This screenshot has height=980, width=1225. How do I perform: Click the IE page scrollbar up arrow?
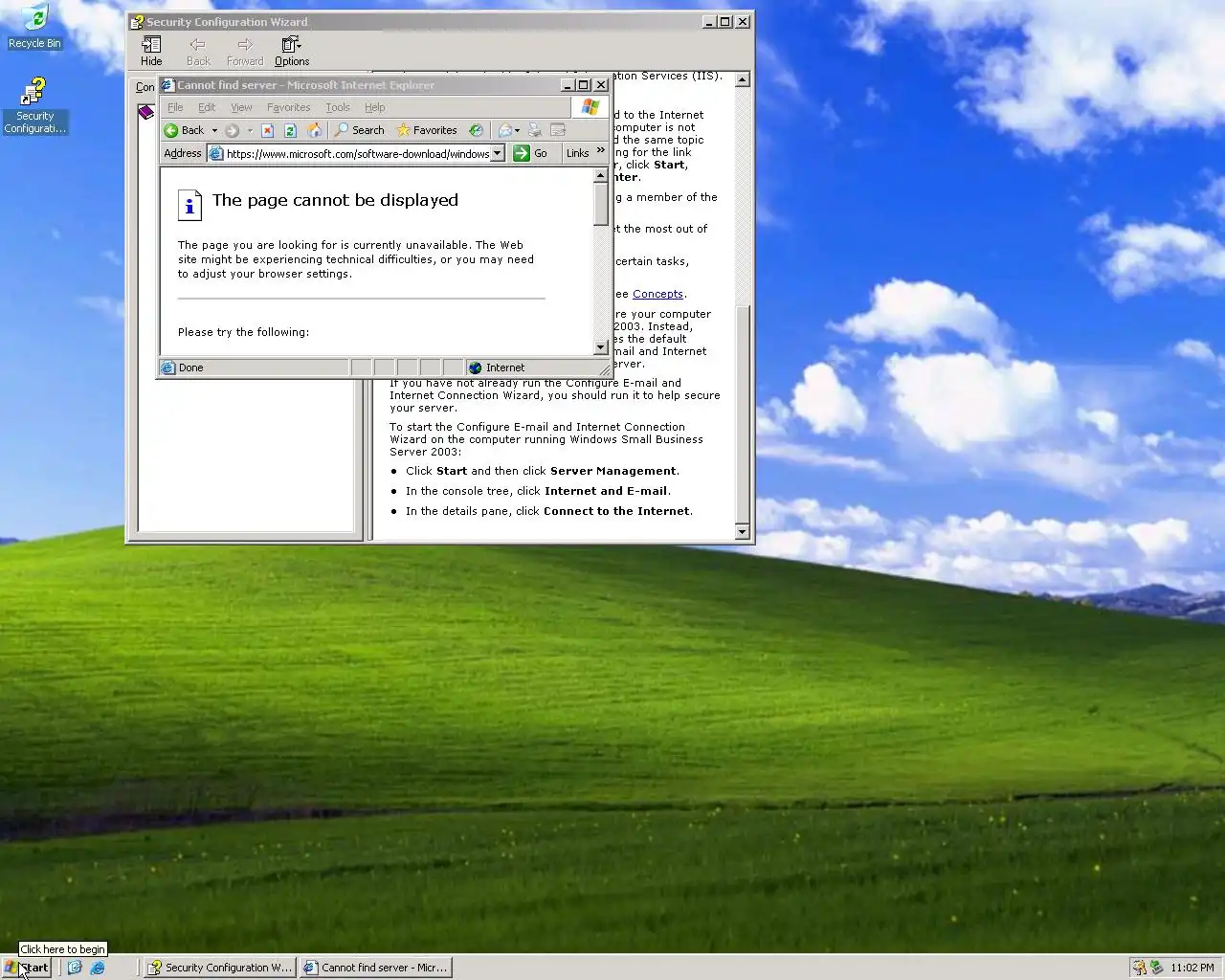tap(601, 176)
